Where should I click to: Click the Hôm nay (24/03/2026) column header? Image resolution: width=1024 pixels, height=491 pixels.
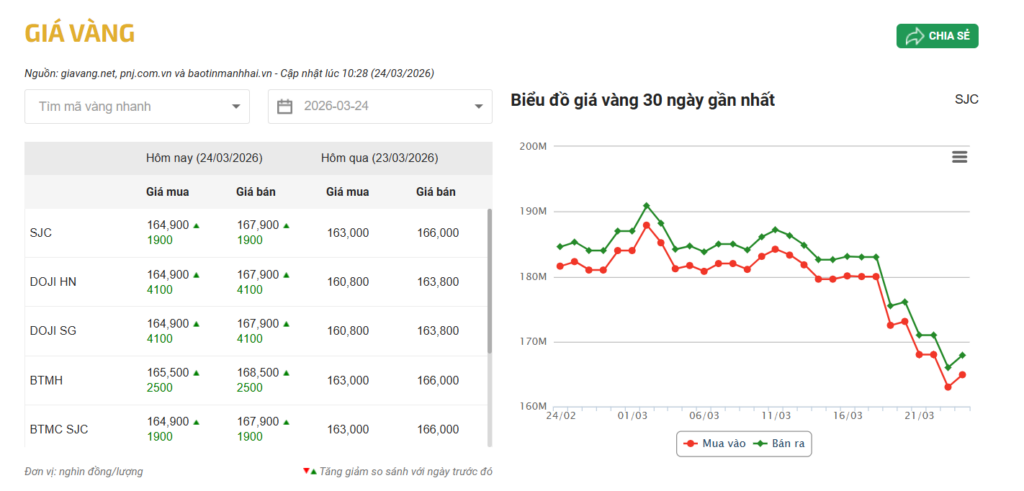coord(204,159)
